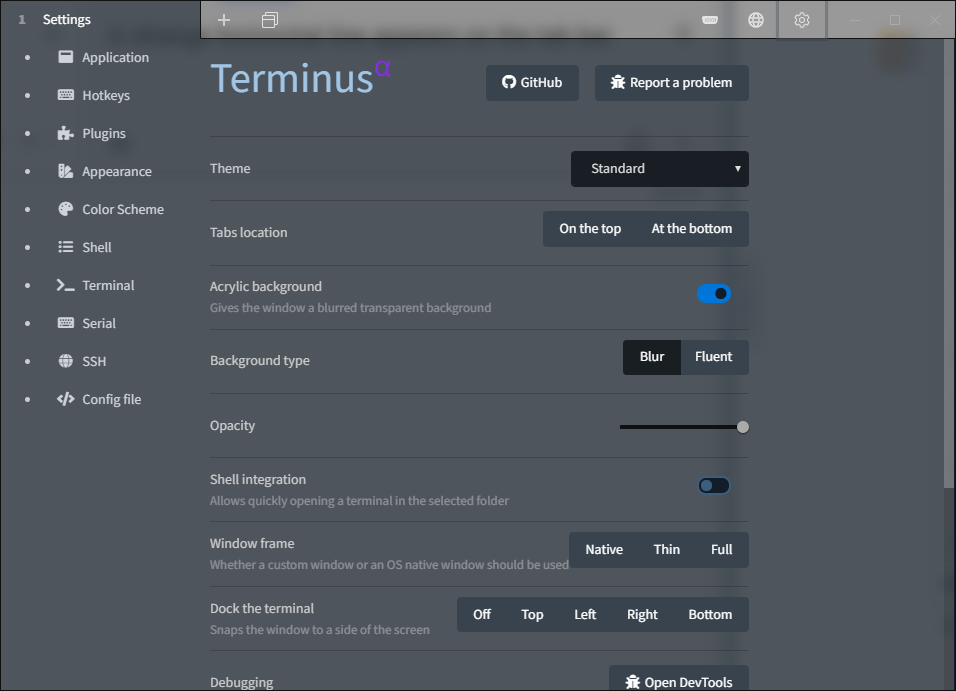The height and width of the screenshot is (691, 956).
Task: Select Fluent background type
Action: (x=714, y=357)
